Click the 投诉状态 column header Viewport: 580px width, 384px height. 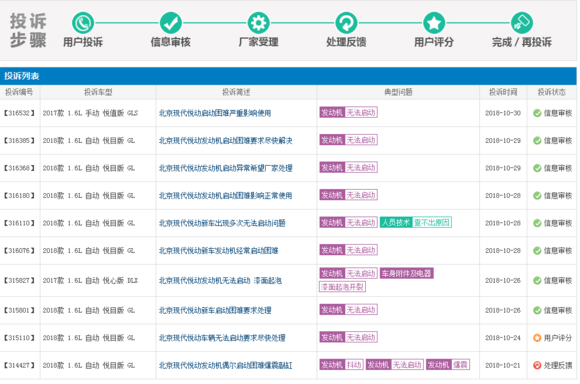coord(552,92)
